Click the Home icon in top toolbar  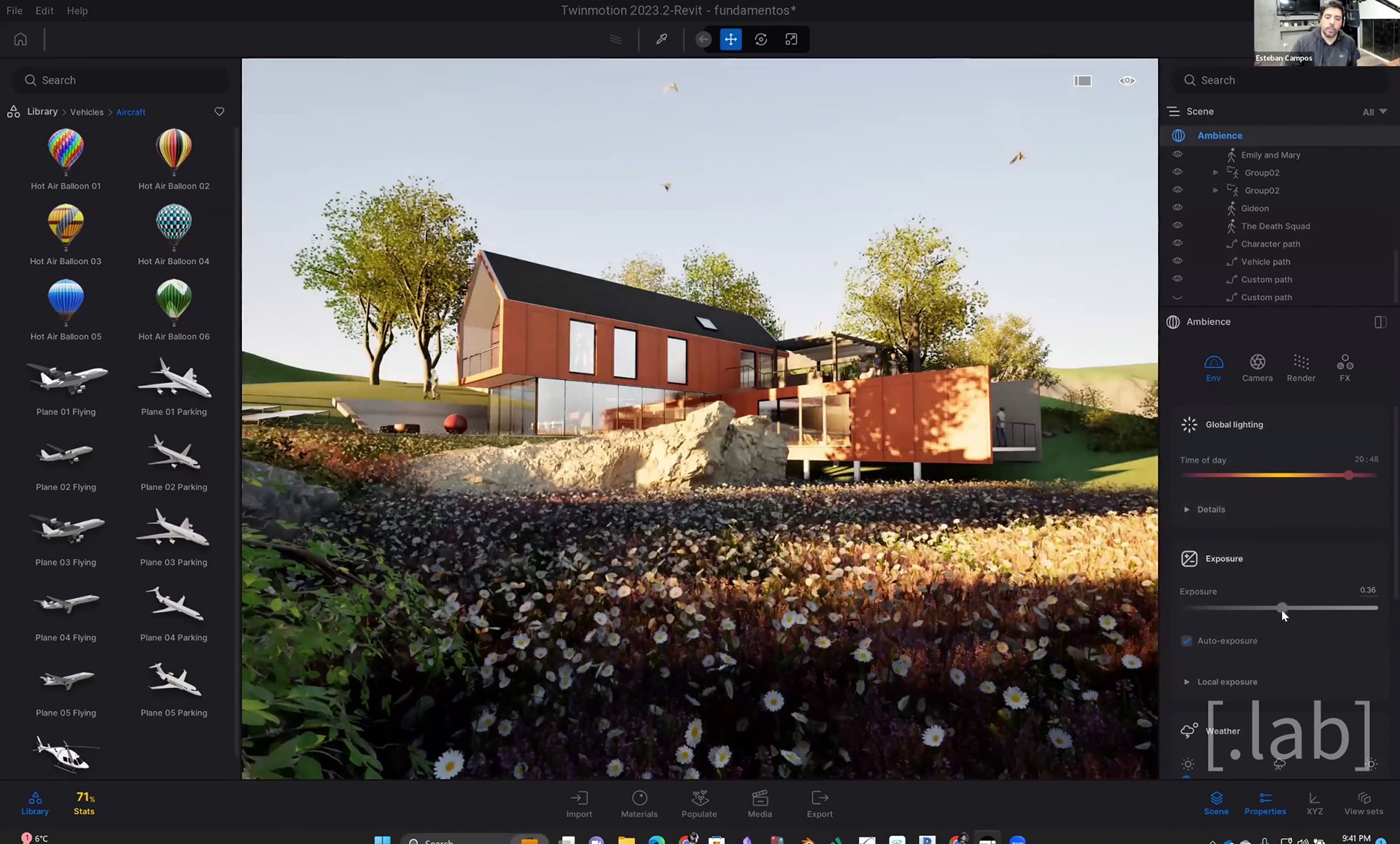tap(20, 39)
